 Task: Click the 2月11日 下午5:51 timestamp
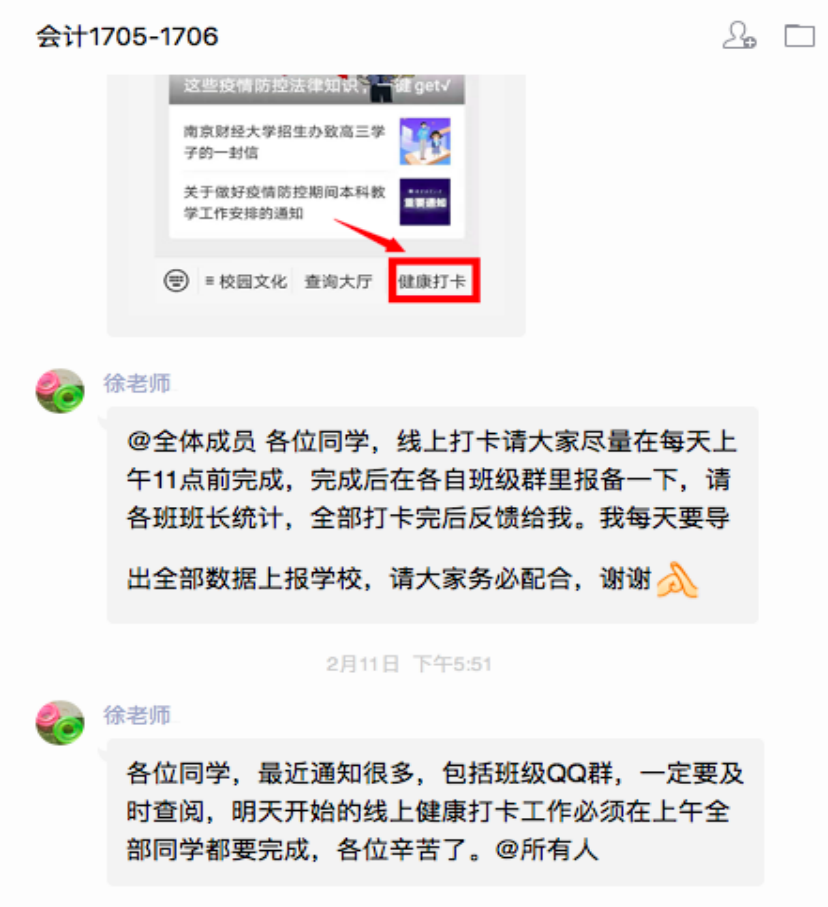pos(409,663)
